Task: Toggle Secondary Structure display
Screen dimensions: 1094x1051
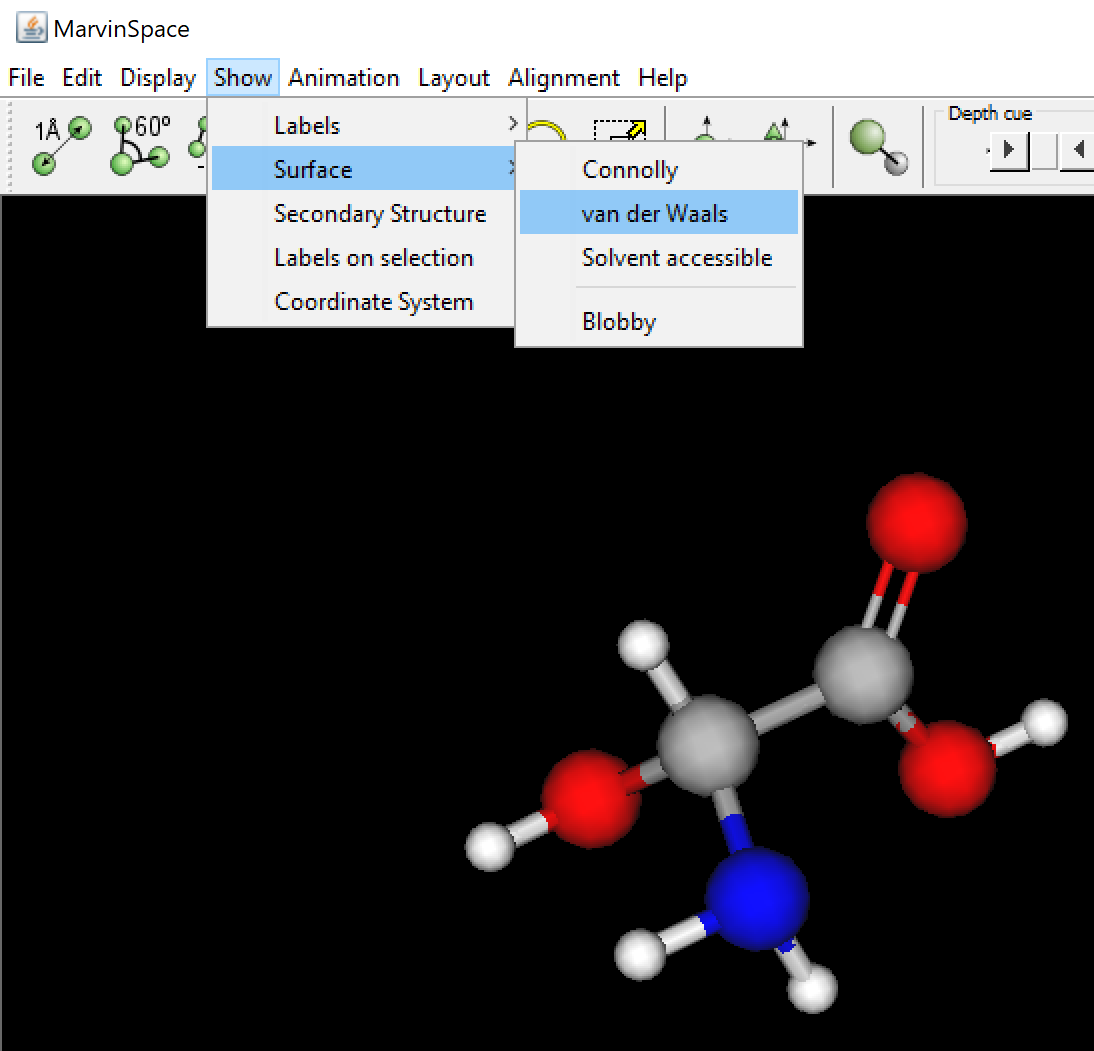Action: [x=380, y=214]
